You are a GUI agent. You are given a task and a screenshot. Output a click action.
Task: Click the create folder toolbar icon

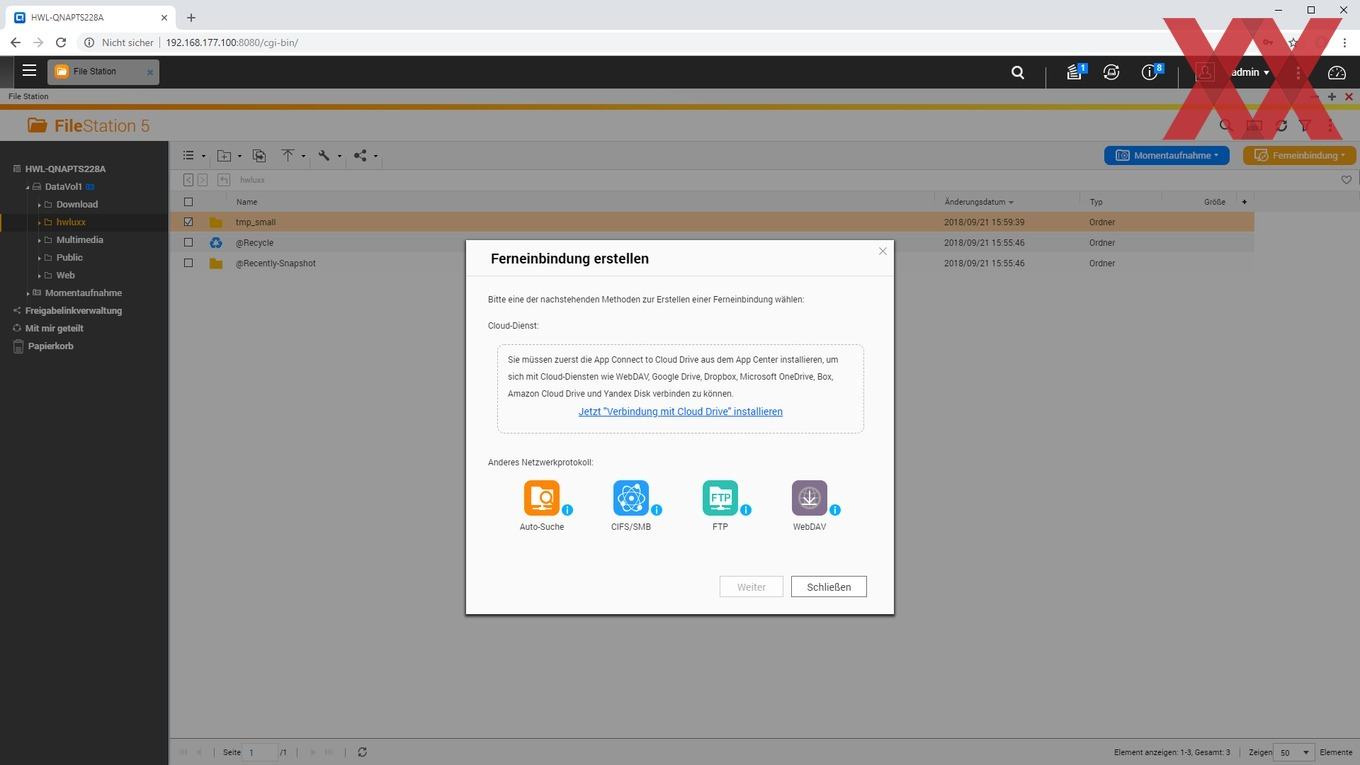coord(224,155)
